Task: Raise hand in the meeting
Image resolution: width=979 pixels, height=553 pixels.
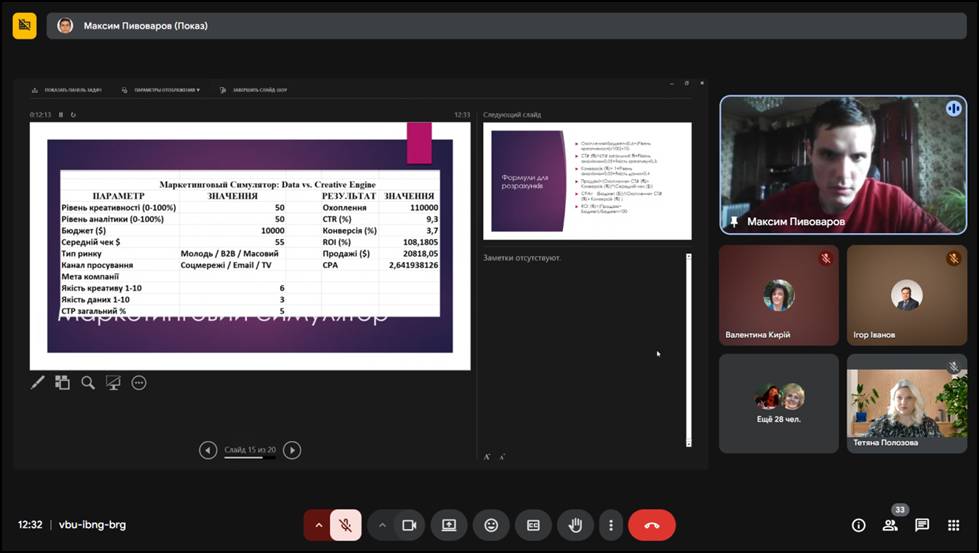Action: (x=575, y=525)
